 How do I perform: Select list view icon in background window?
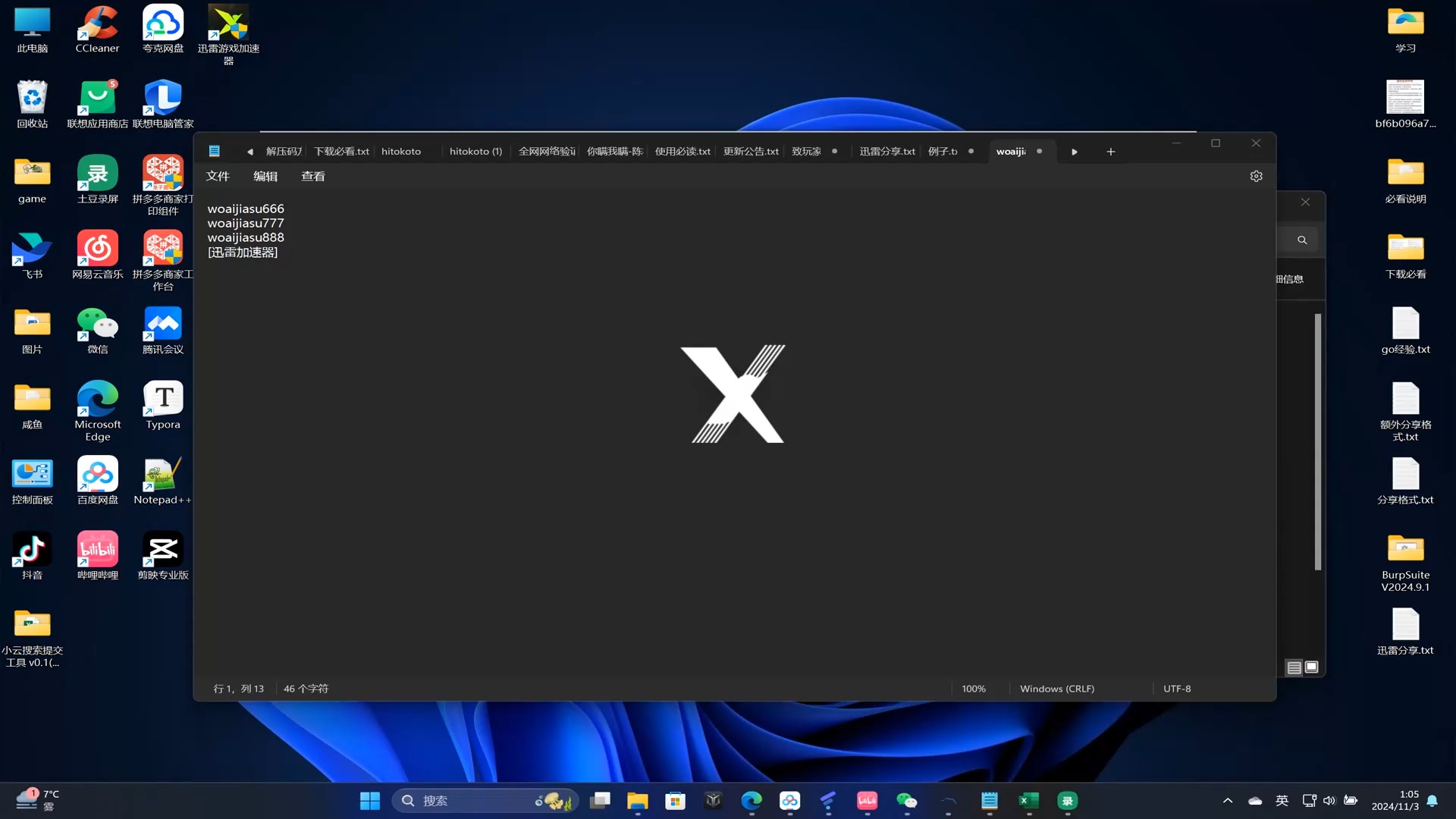(1294, 667)
